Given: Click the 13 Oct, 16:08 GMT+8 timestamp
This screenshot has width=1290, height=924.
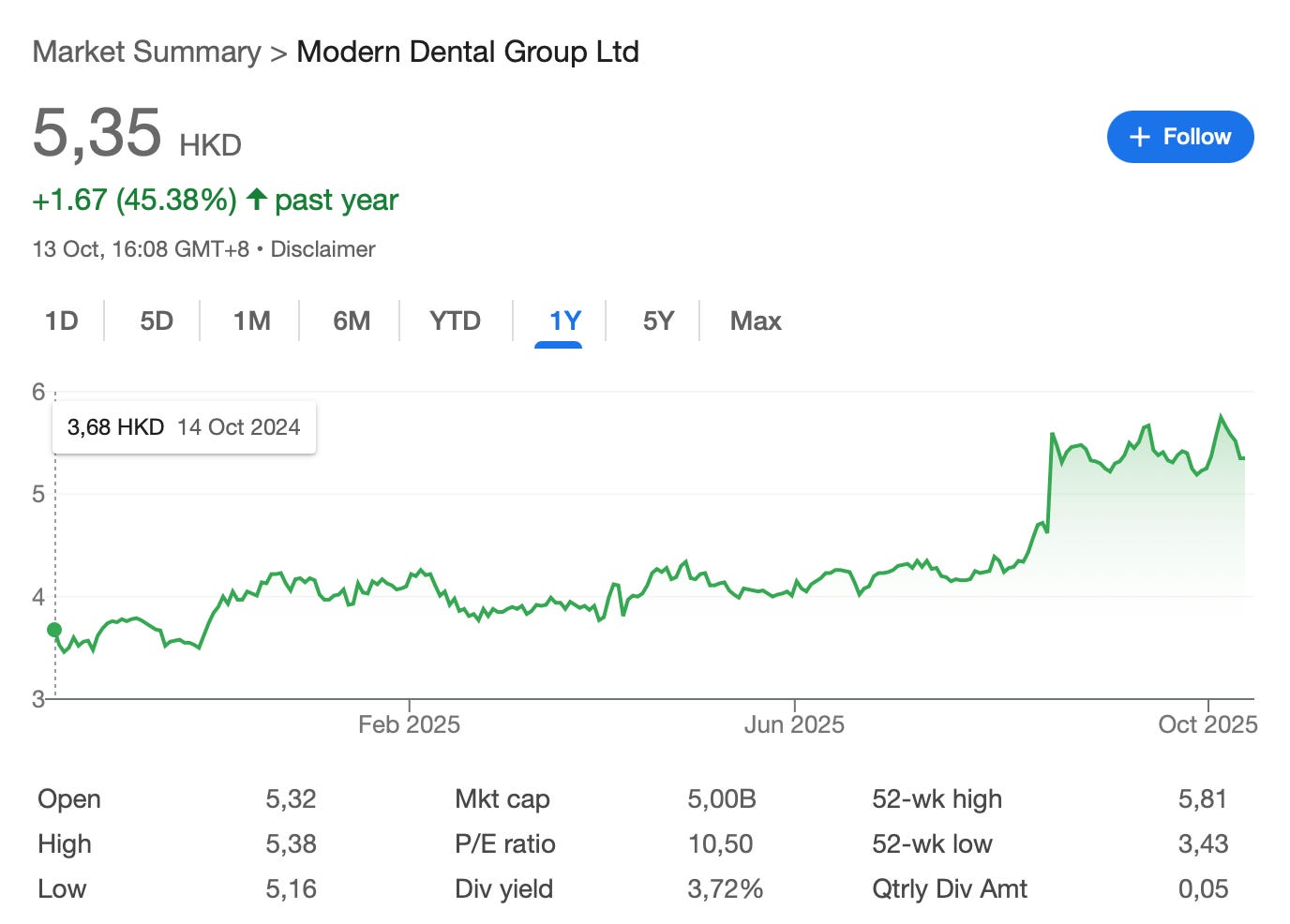Looking at the screenshot, I should 141,249.
